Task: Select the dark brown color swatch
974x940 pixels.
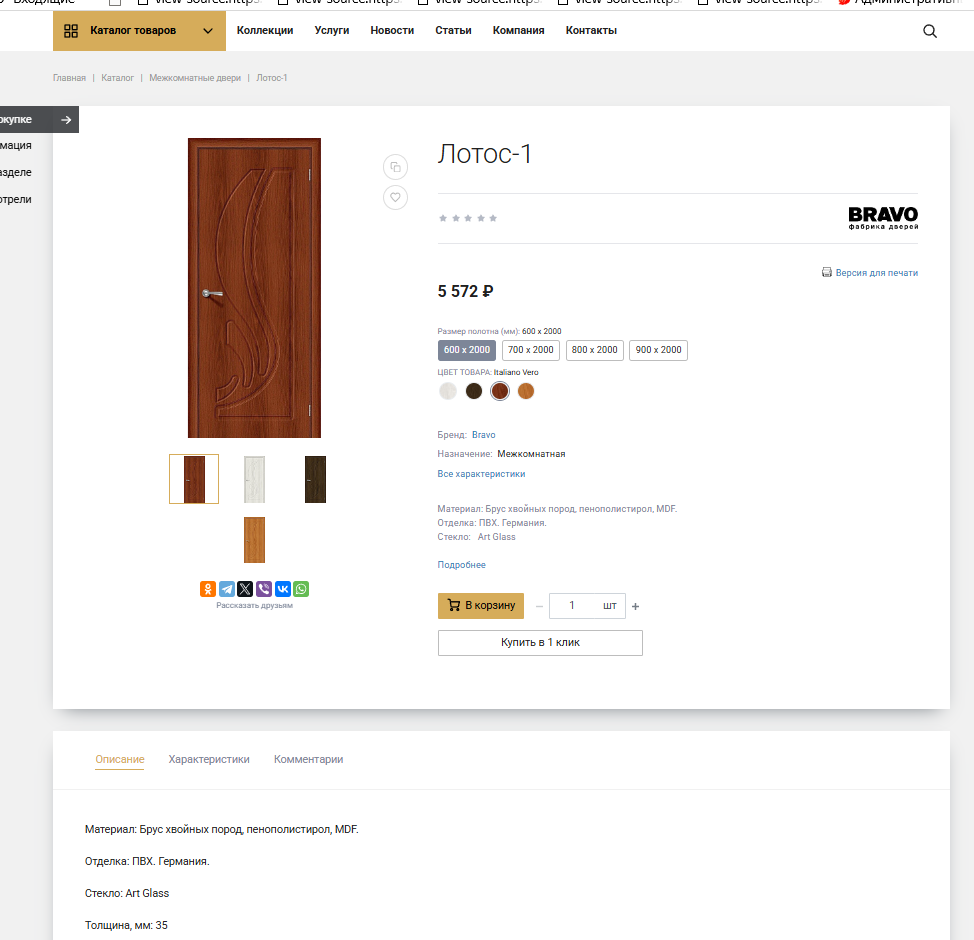Action: pos(474,391)
